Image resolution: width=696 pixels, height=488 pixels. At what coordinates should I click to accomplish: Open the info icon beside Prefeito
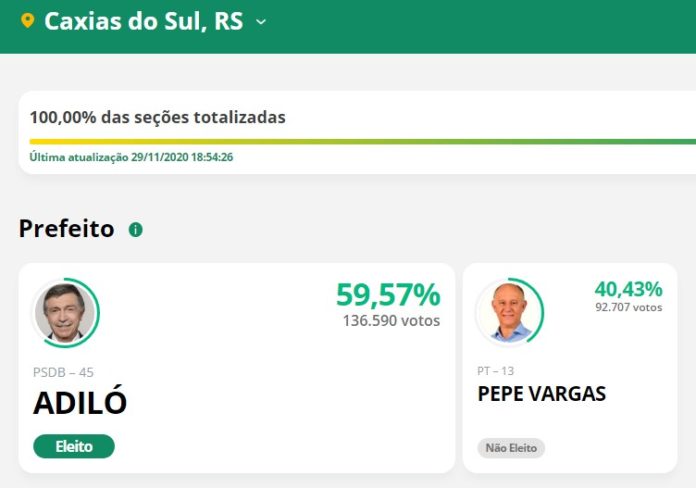coord(135,230)
